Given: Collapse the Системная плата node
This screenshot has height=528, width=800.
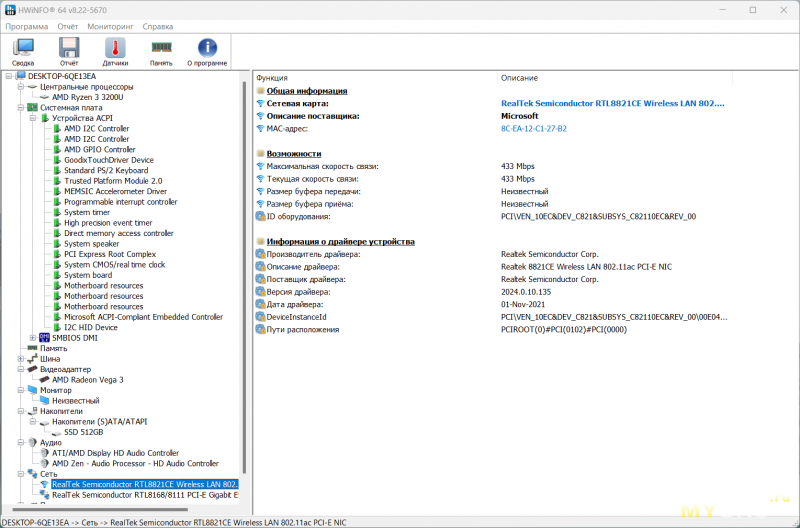Looking at the screenshot, I should pyautogui.click(x=20, y=108).
